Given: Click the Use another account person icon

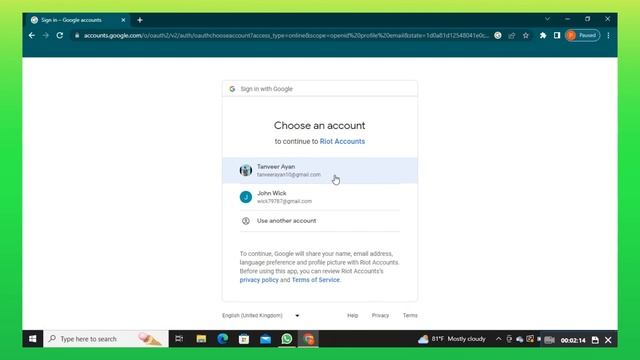Looking at the screenshot, I should pyautogui.click(x=246, y=221).
